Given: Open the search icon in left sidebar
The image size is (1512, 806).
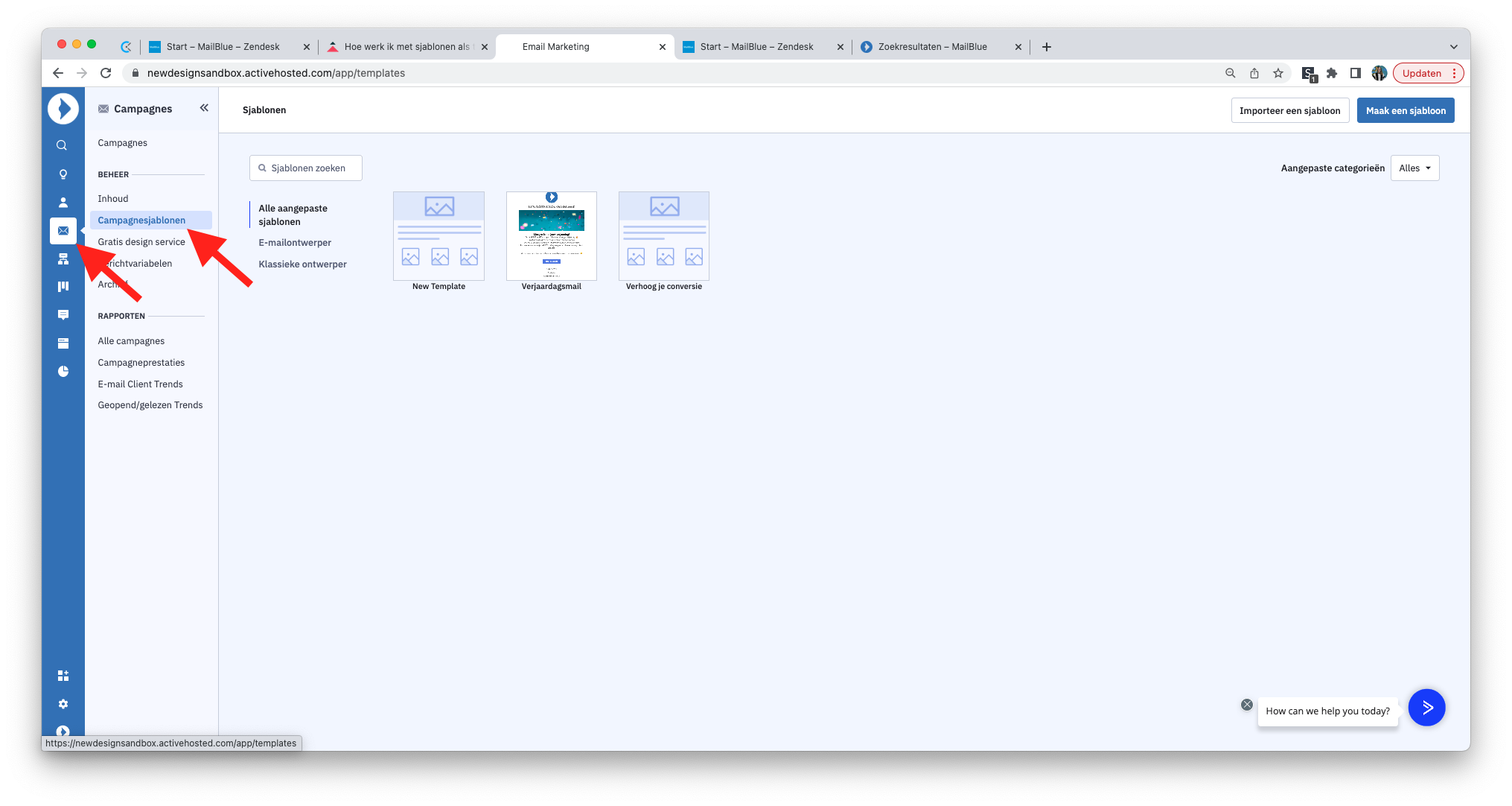Looking at the screenshot, I should [63, 145].
